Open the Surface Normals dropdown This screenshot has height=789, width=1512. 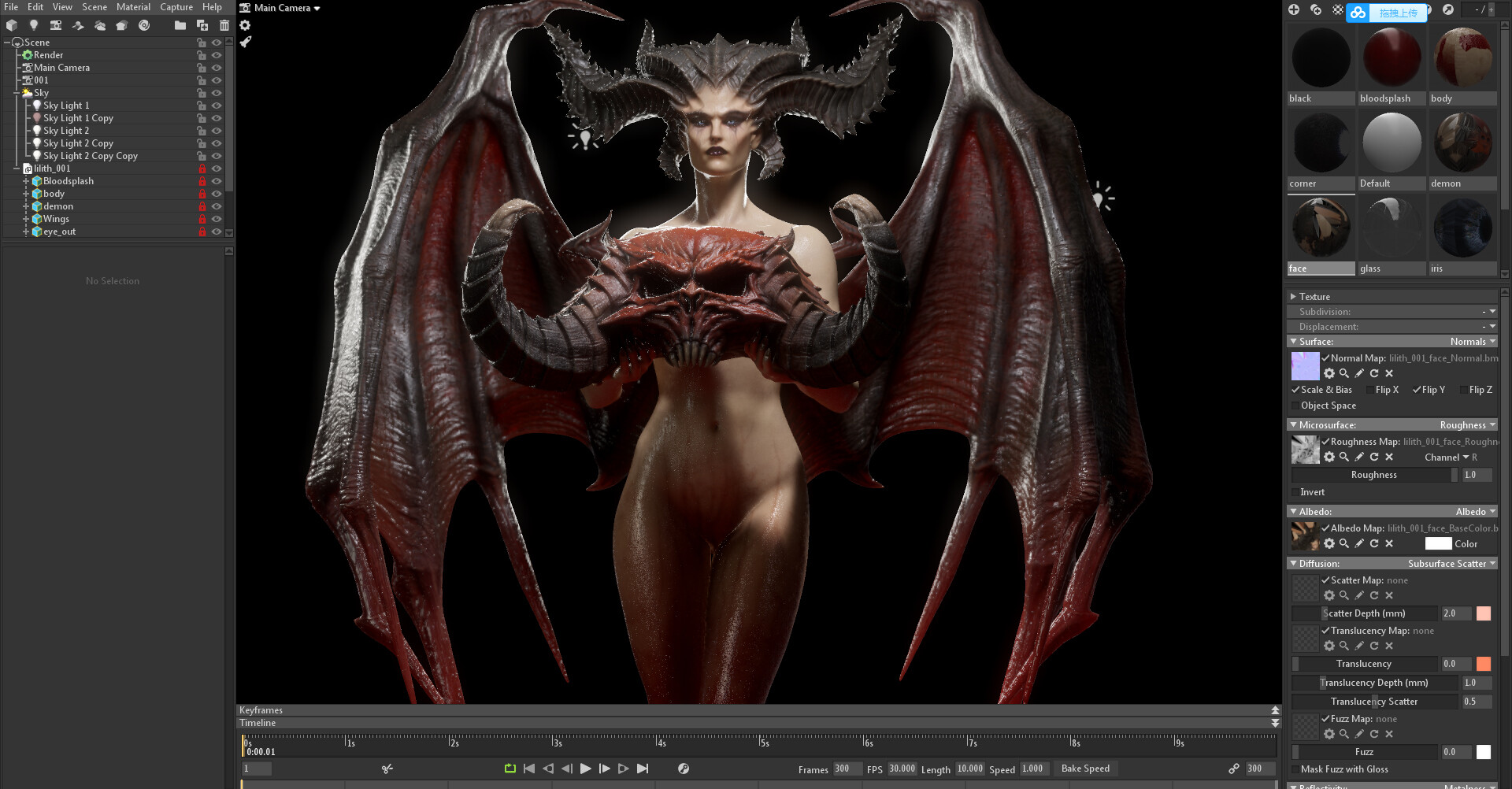click(1473, 342)
